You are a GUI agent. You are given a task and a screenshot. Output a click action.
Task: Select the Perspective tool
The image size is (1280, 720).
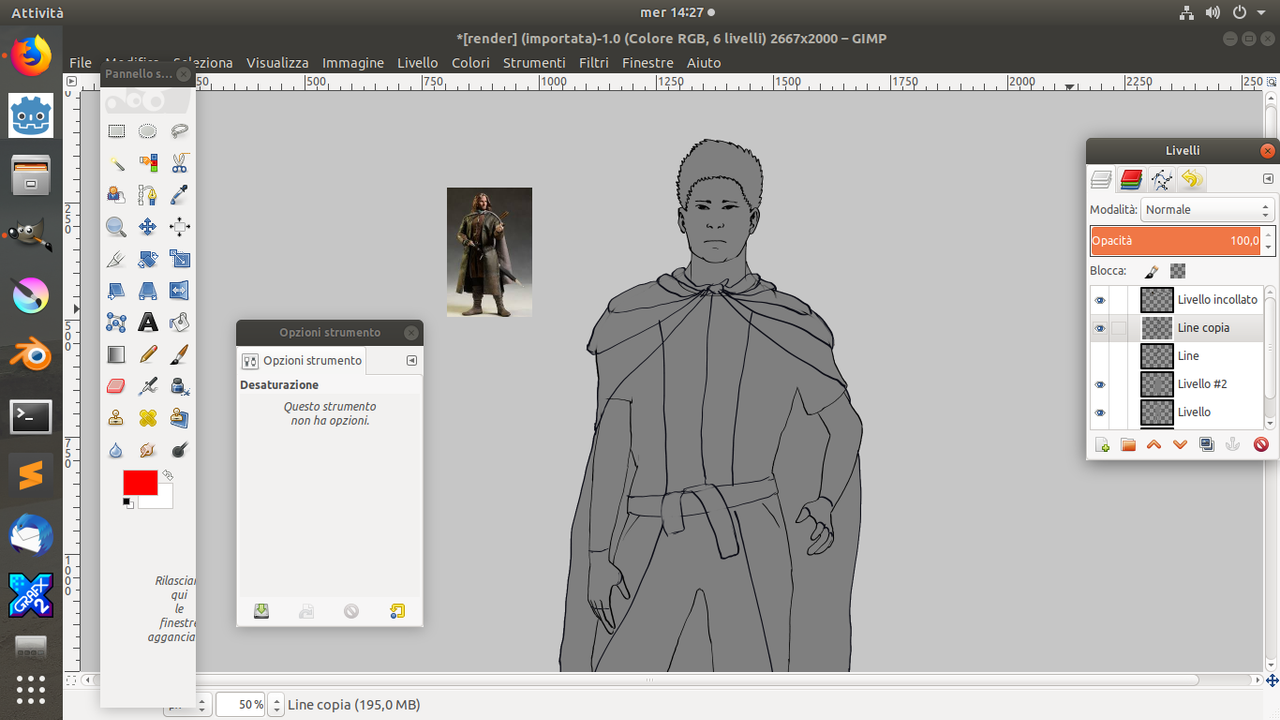click(148, 291)
